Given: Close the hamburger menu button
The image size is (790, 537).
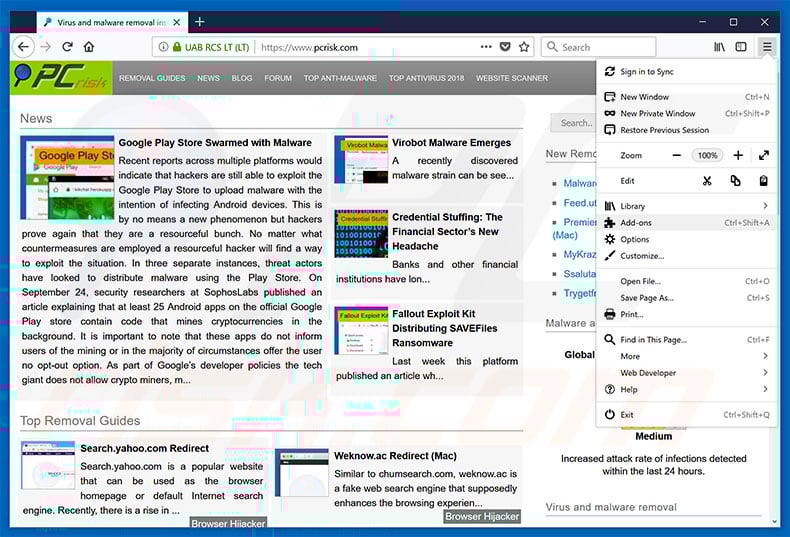Looking at the screenshot, I should coord(767,47).
